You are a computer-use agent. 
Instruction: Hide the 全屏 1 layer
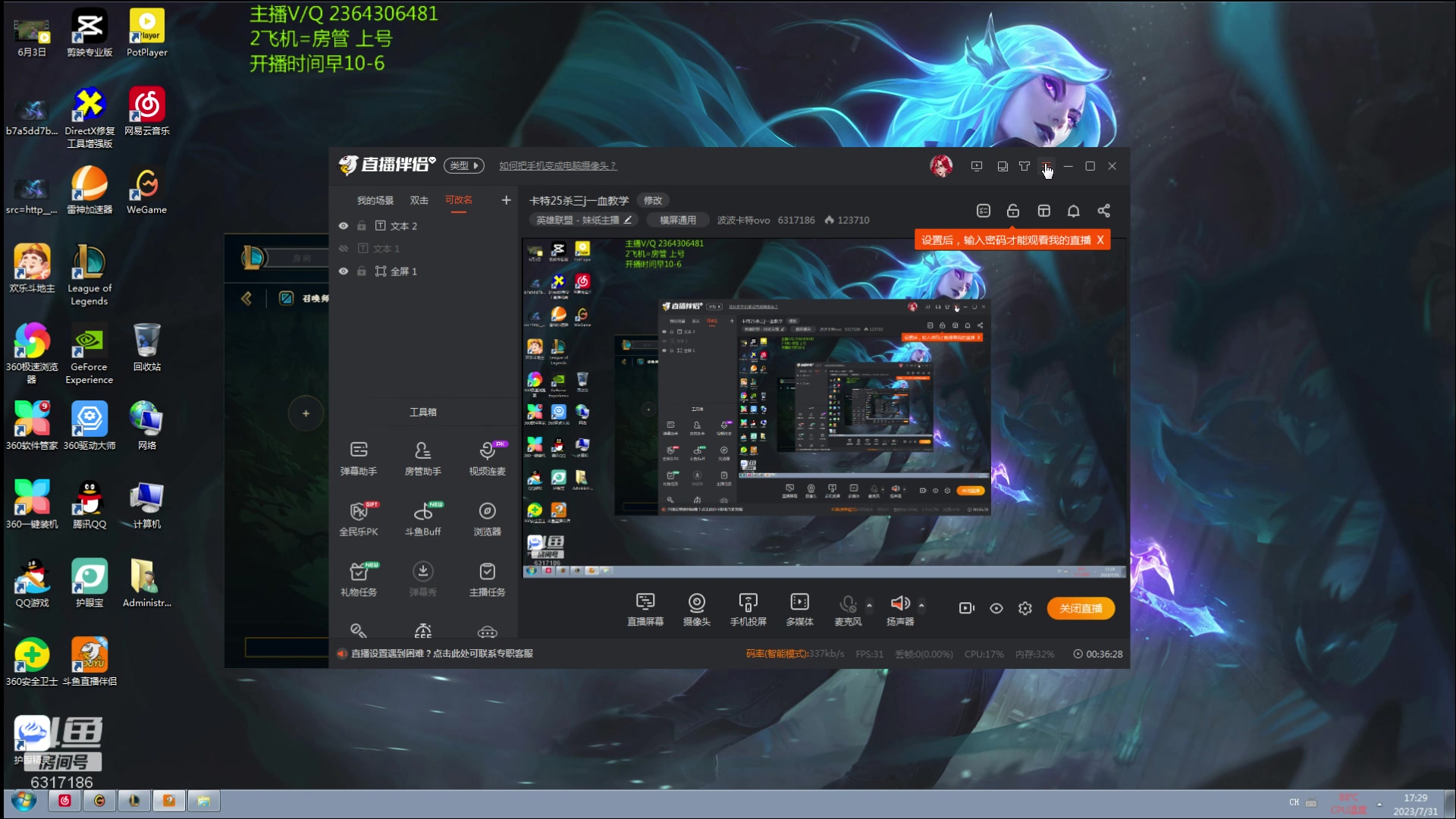344,271
